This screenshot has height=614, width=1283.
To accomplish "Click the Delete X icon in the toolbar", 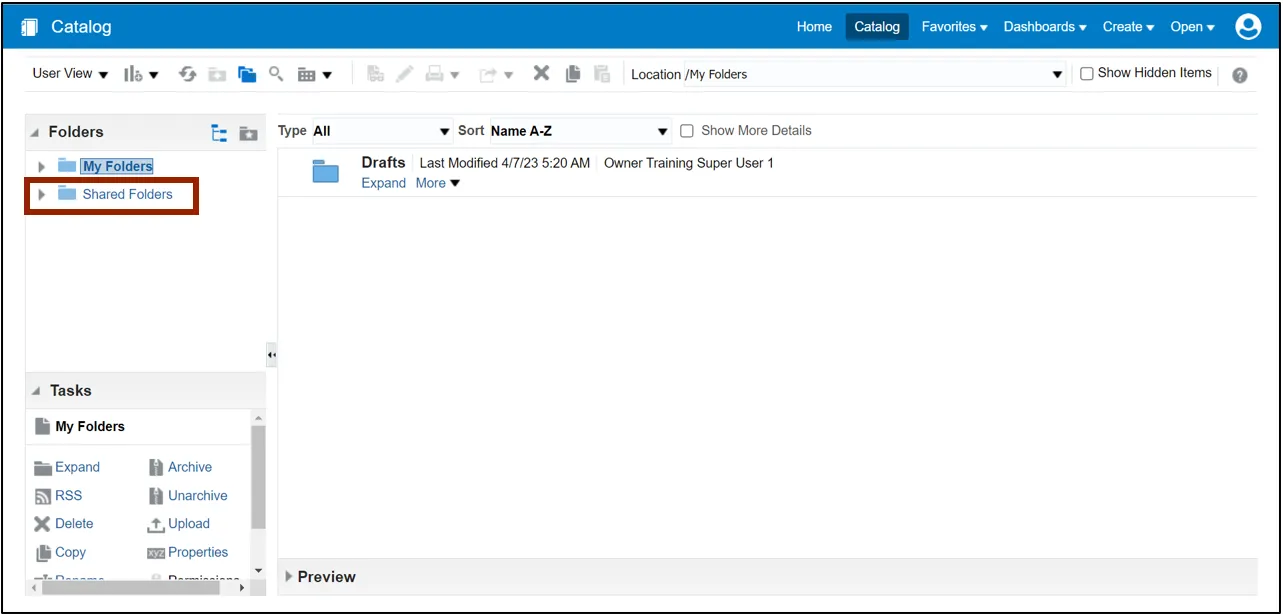I will point(541,74).
